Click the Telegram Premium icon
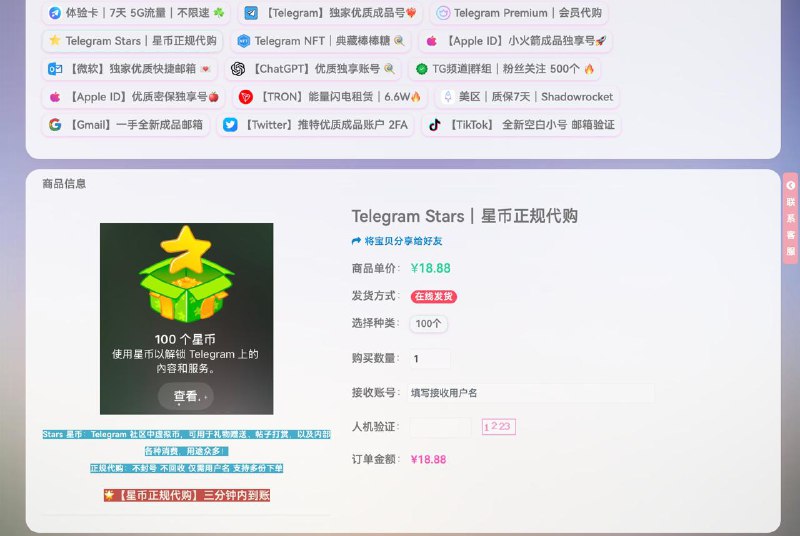800x536 pixels. point(443,13)
